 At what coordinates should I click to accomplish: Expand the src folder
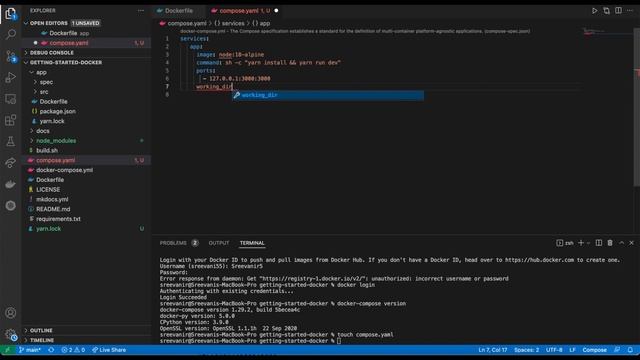click(86, 92)
